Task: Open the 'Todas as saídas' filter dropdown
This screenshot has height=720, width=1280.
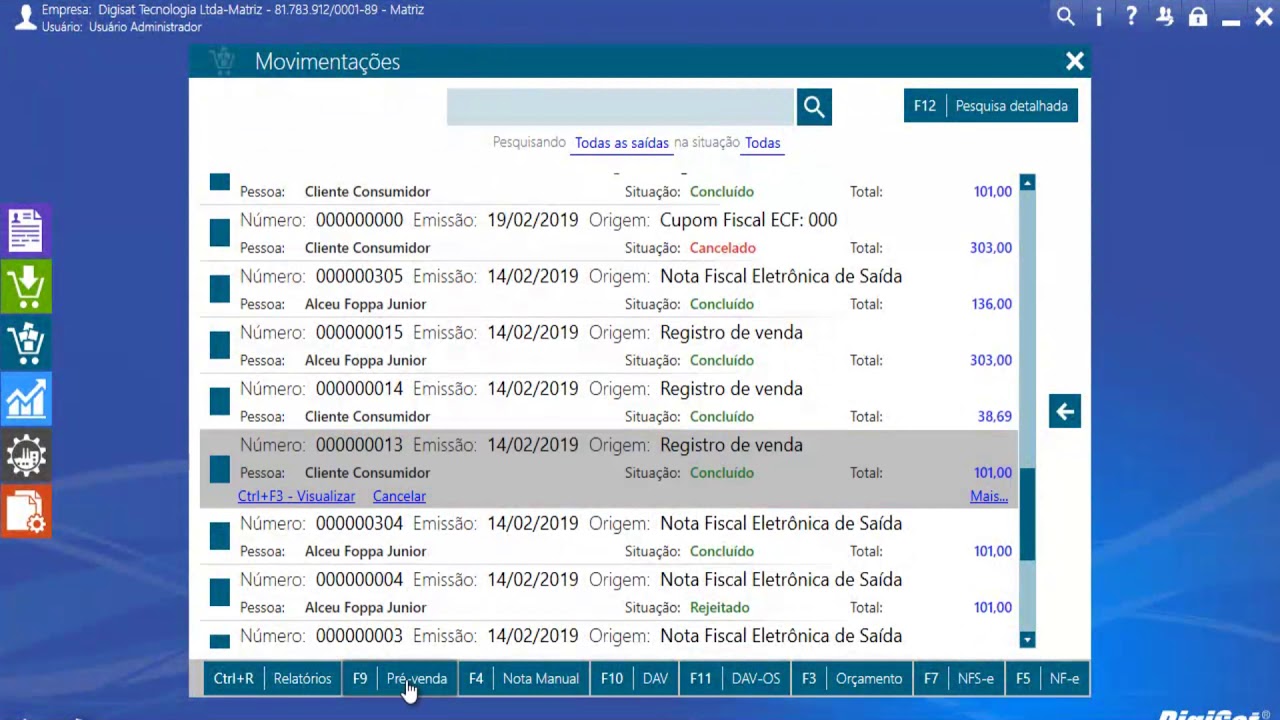Action: point(622,143)
